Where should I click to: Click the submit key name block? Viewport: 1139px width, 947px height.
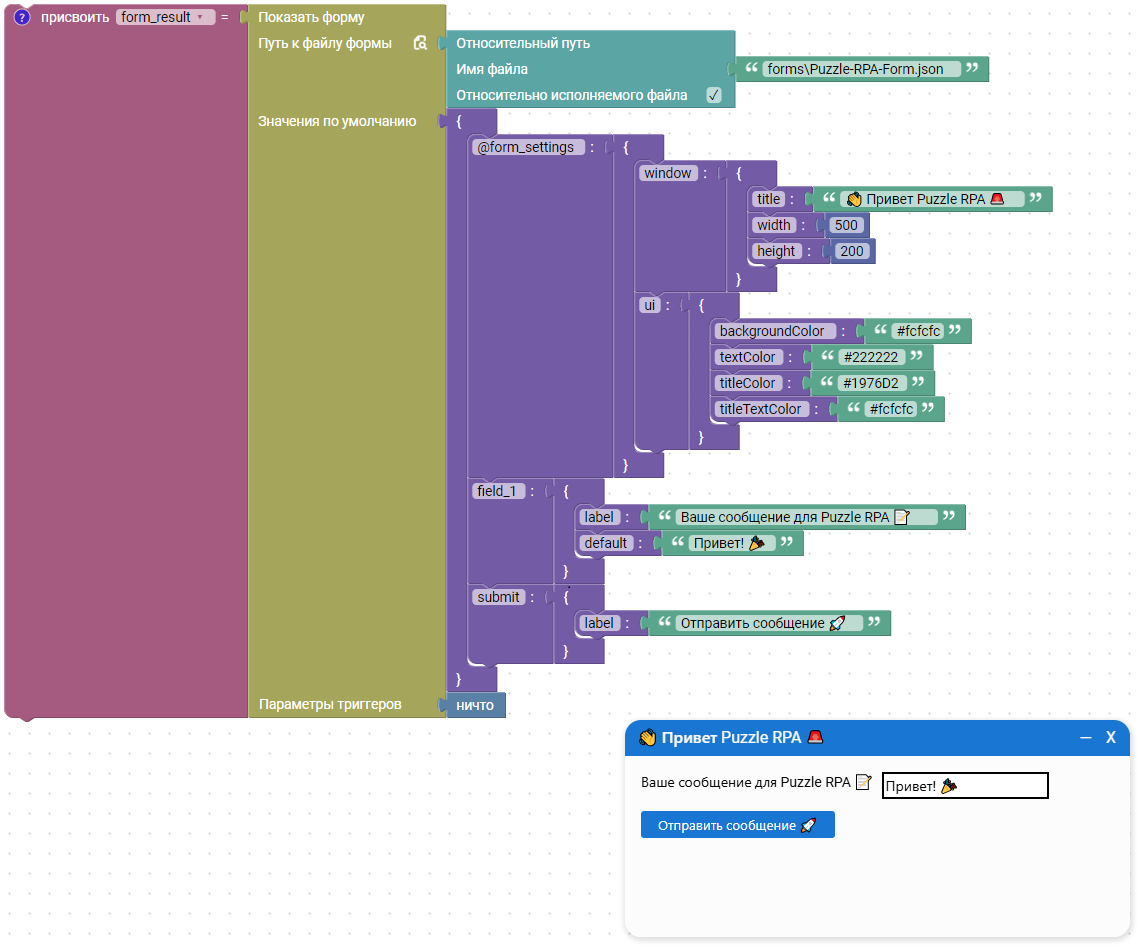[x=498, y=597]
